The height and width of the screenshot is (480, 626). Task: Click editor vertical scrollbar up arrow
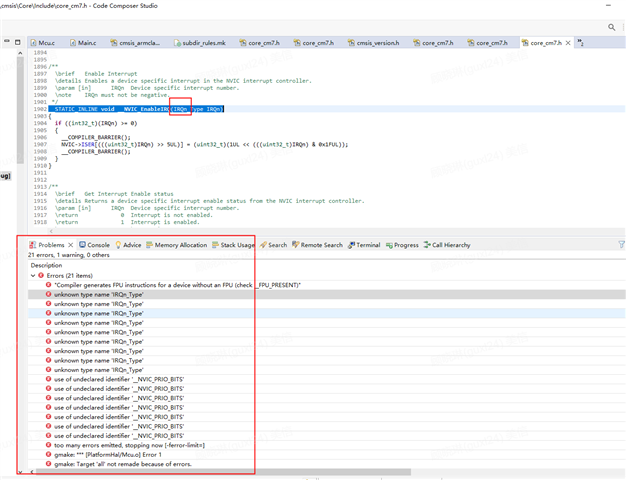(x=20, y=53)
